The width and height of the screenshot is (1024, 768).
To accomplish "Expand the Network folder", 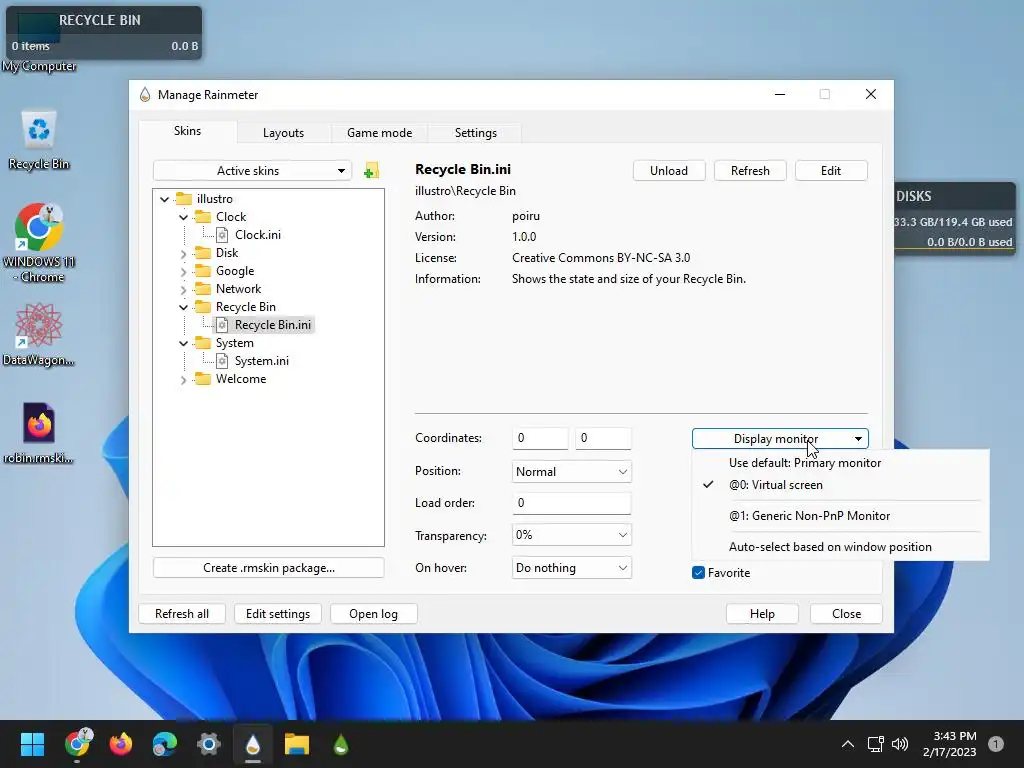I will click(x=184, y=289).
